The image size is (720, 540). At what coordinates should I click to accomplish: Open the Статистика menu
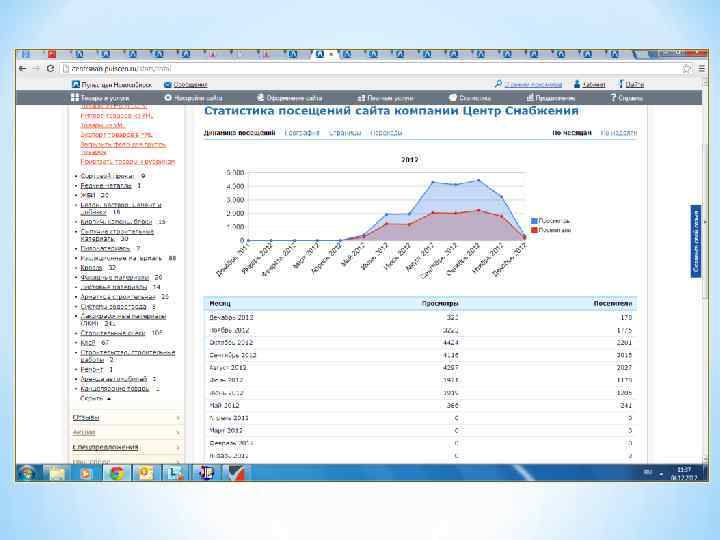(470, 98)
